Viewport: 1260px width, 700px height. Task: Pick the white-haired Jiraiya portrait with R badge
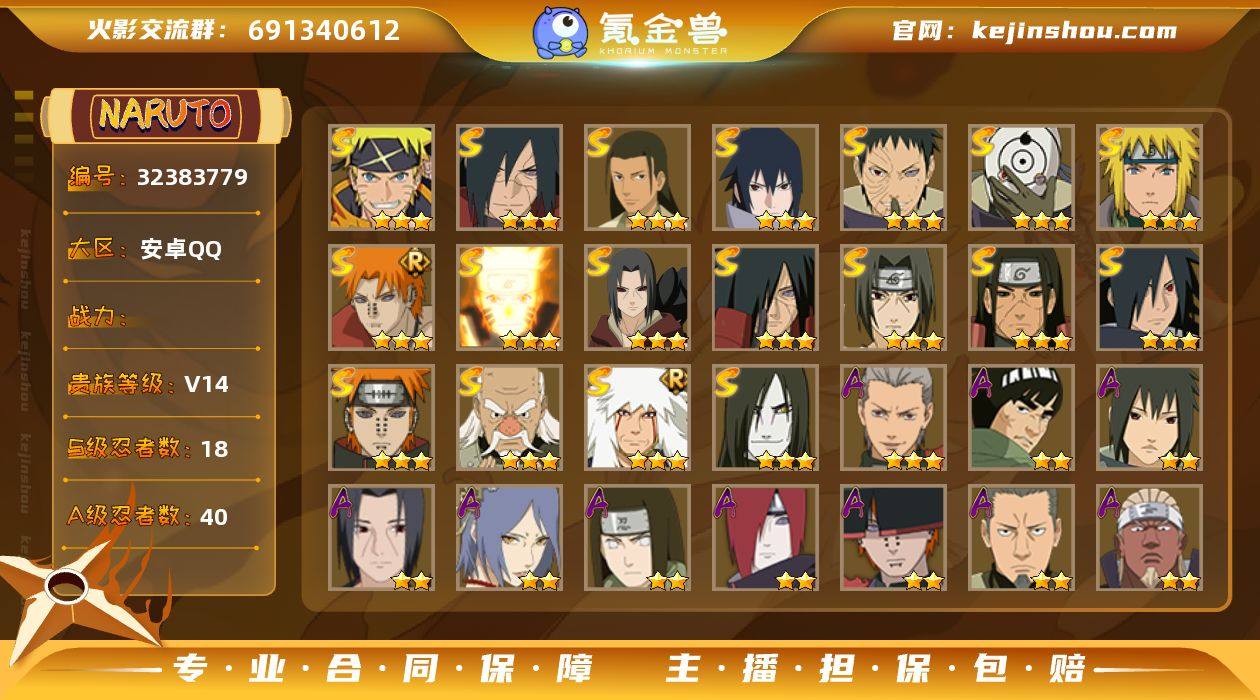[x=637, y=418]
